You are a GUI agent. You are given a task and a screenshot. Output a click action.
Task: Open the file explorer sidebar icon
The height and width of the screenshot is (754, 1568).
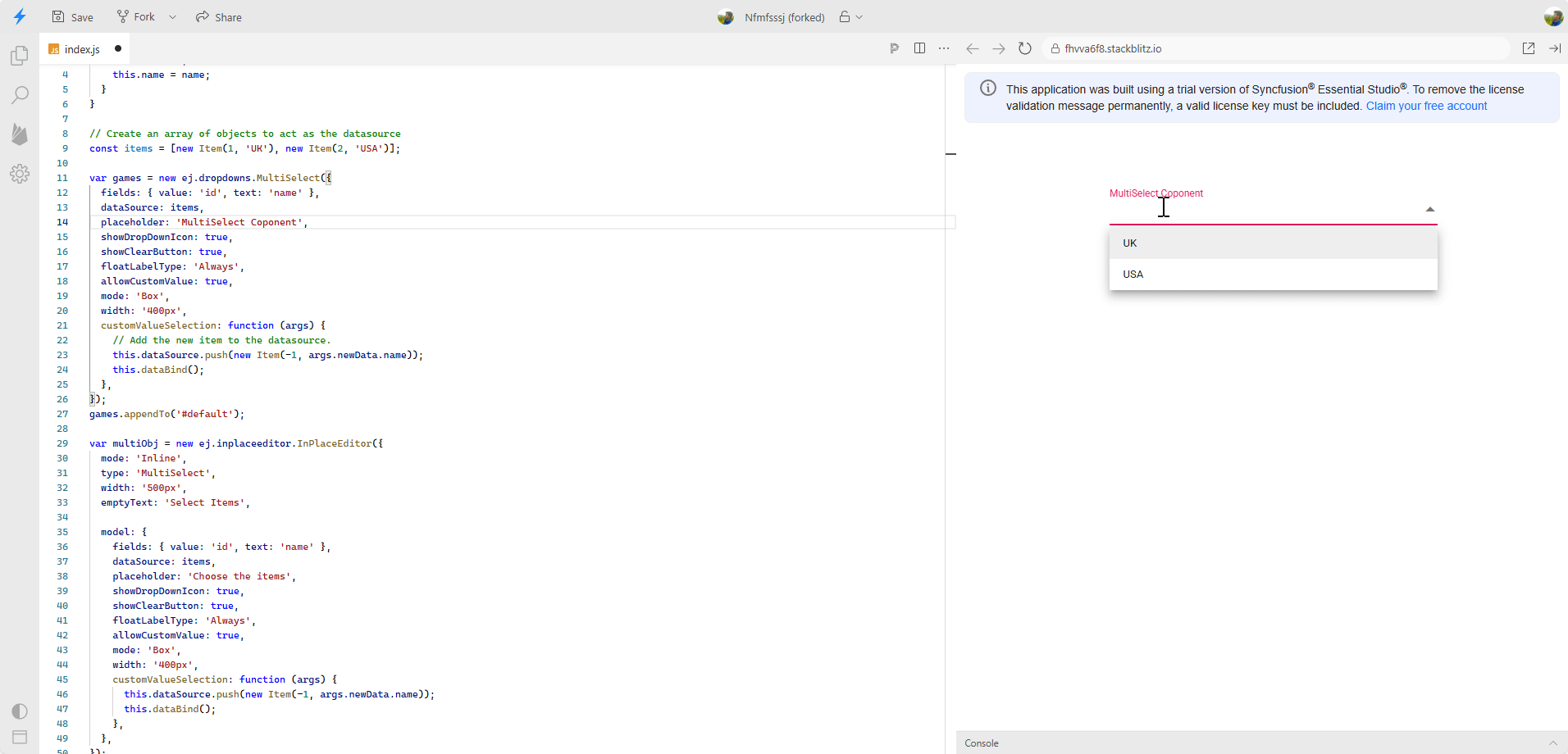20,56
